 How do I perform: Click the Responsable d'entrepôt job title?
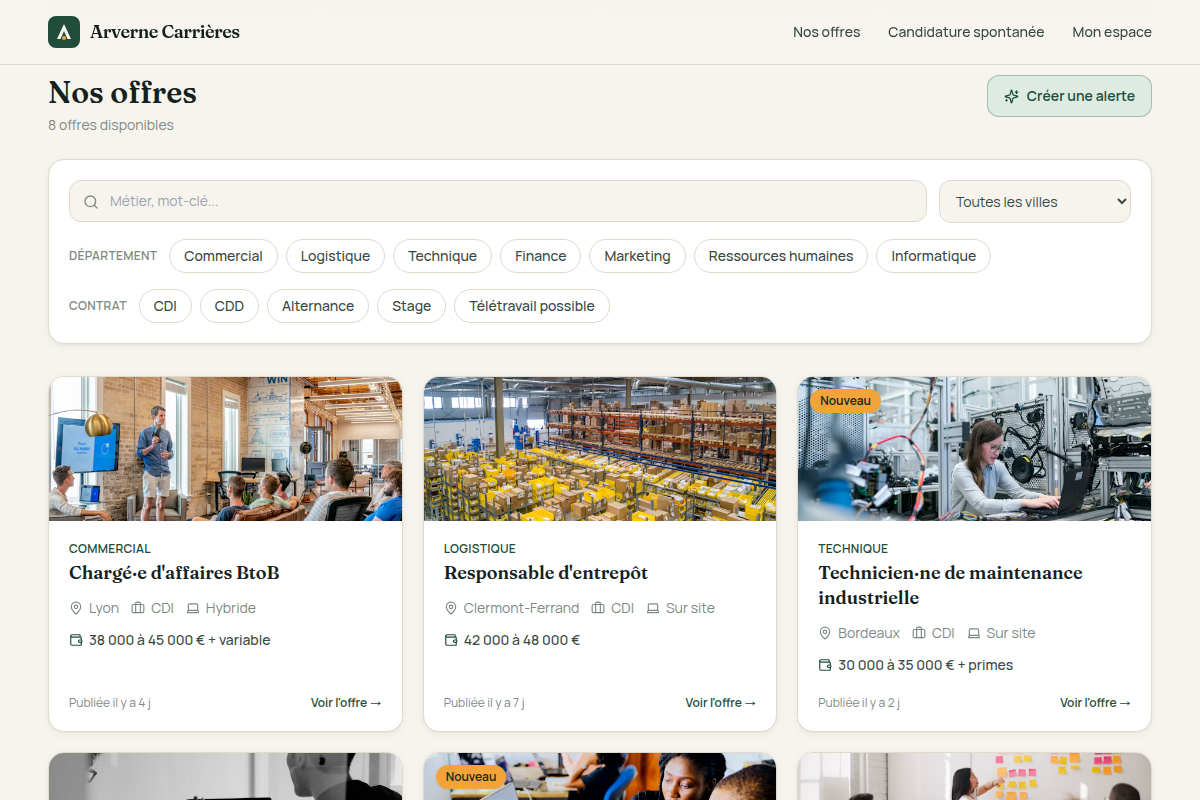[546, 573]
